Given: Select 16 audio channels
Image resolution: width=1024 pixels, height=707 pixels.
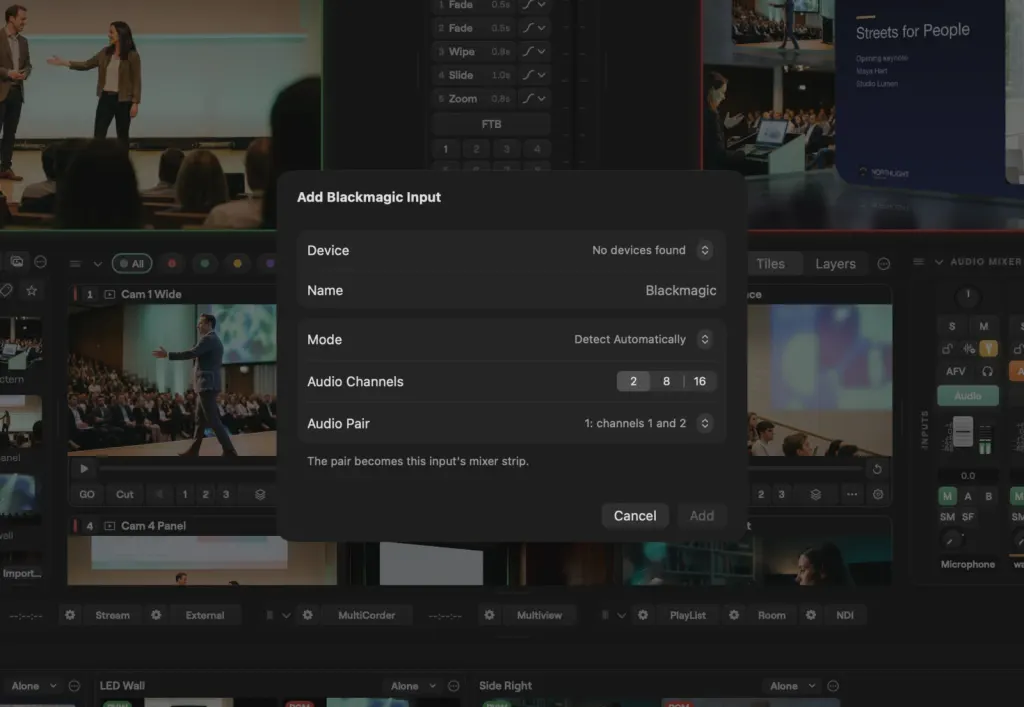Looking at the screenshot, I should 699,381.
